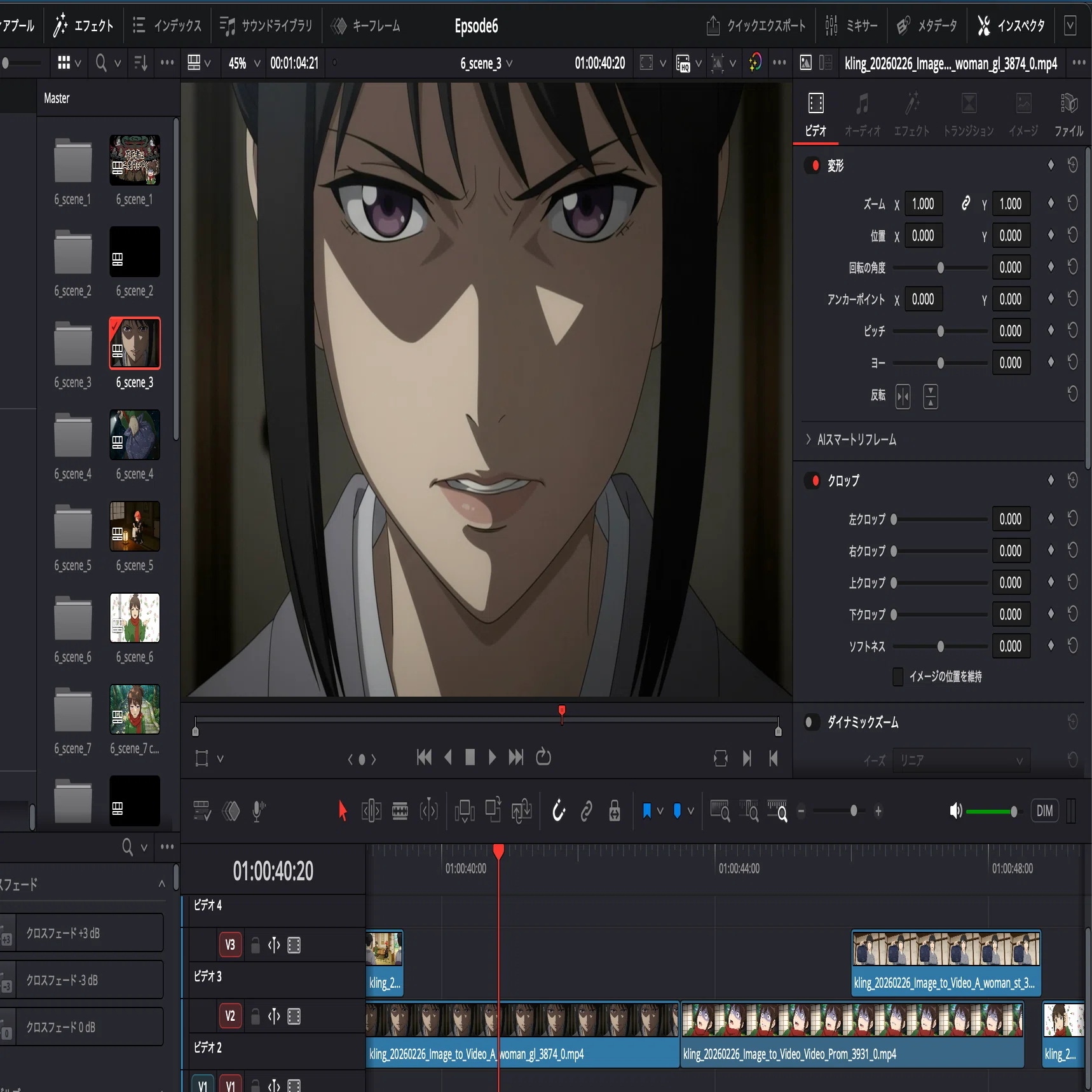Toggle the zoom X/Y link icon
The height and width of the screenshot is (1092, 1092).
(966, 203)
